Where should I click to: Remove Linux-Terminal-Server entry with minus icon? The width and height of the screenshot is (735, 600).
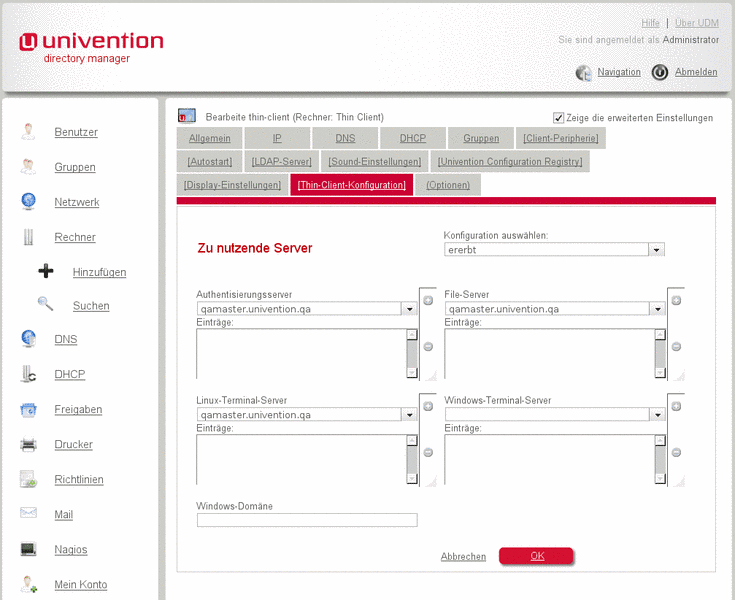tap(428, 453)
